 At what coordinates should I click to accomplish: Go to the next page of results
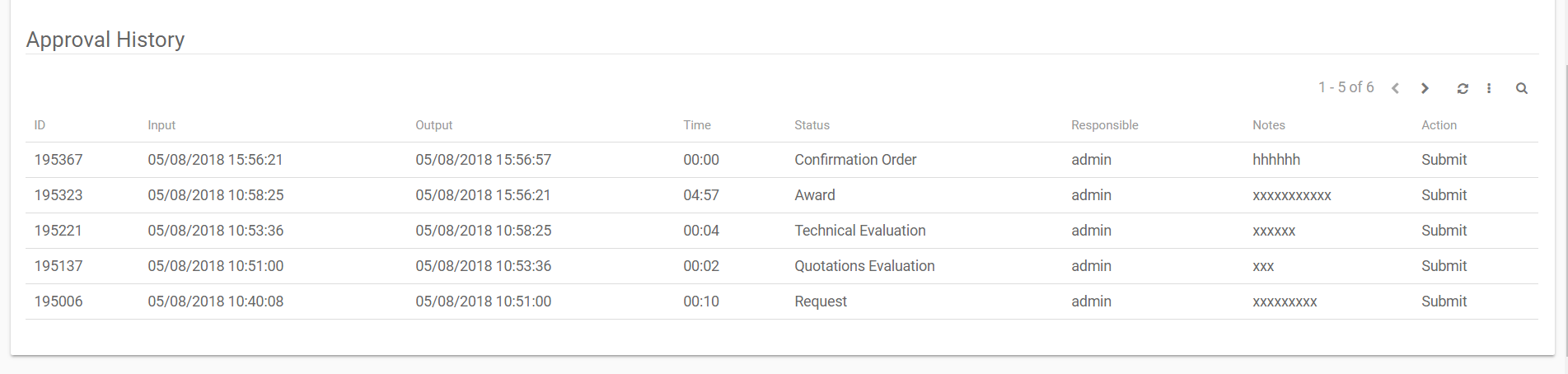(1425, 88)
